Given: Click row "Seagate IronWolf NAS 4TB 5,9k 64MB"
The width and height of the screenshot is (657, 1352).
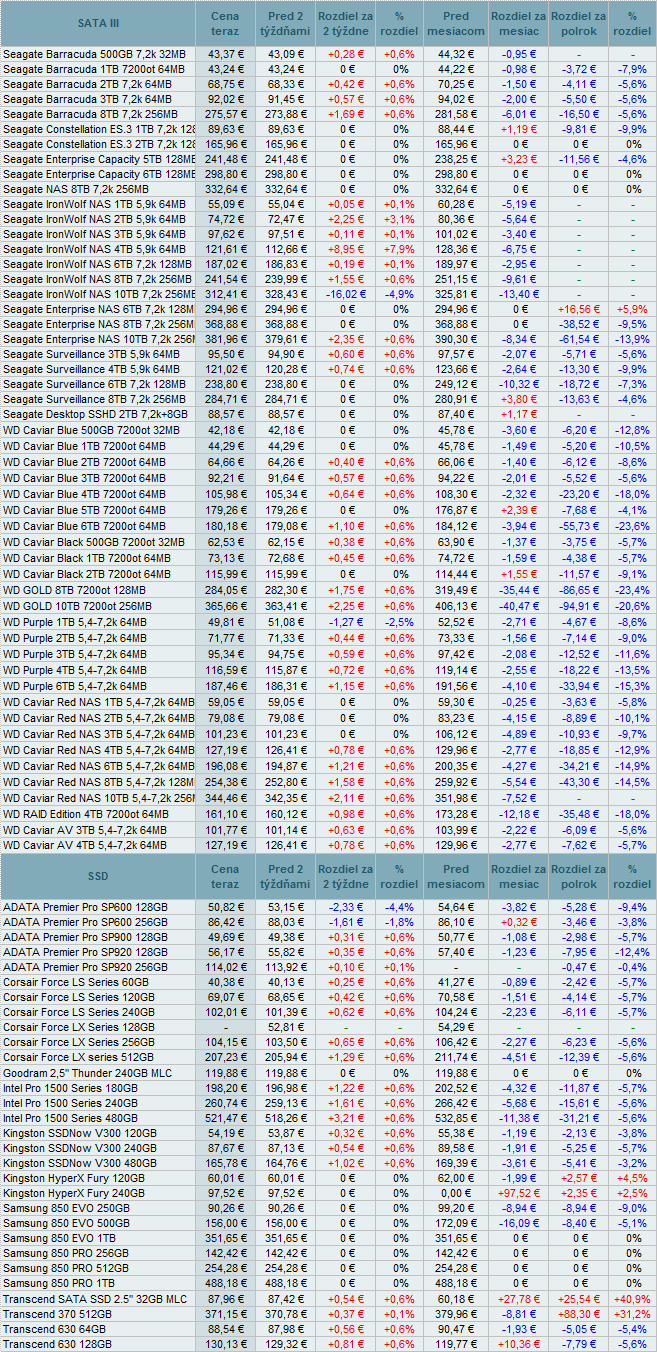Looking at the screenshot, I should [328, 249].
